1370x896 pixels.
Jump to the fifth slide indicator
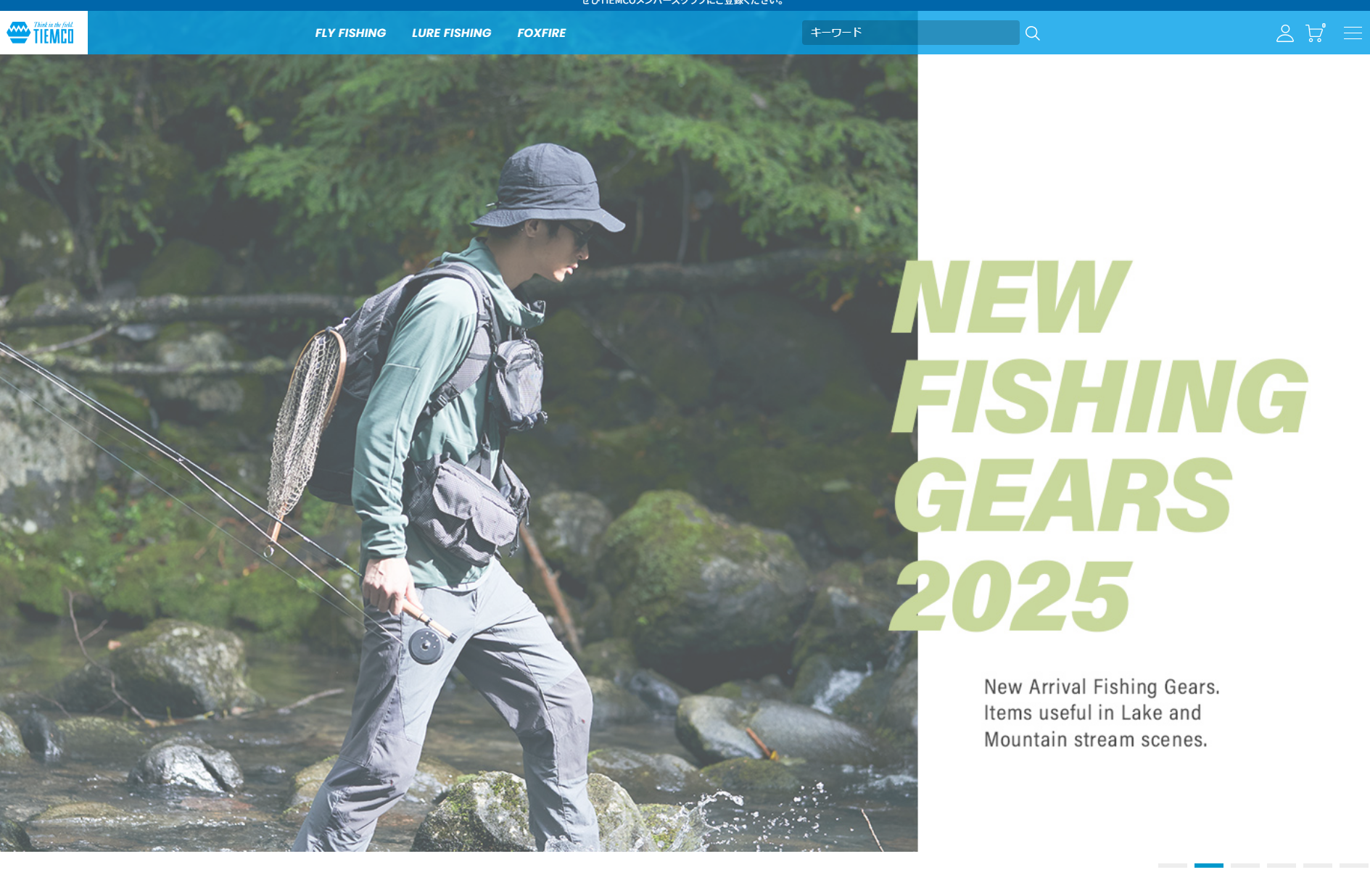(1317, 866)
